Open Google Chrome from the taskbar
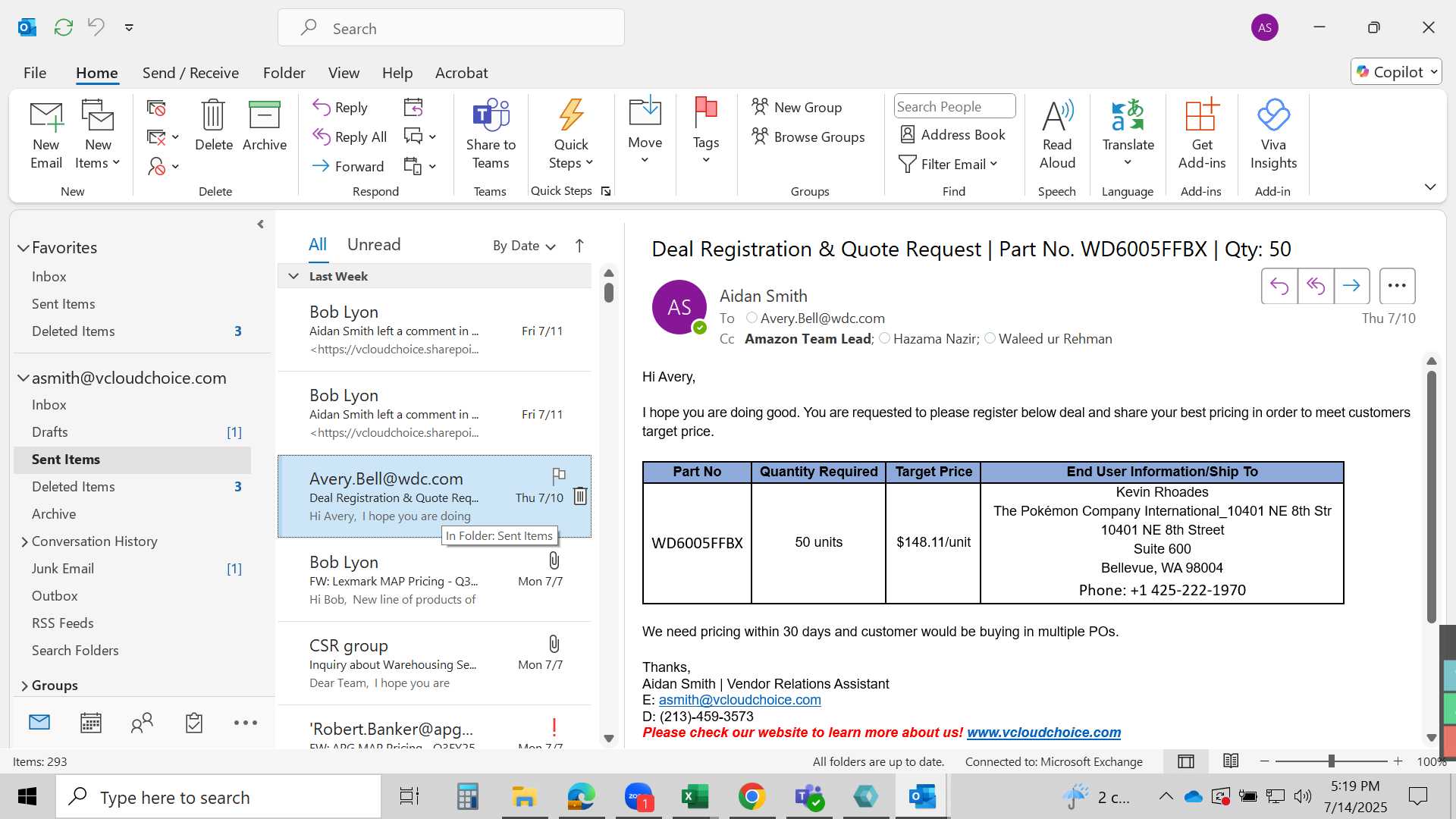 752,797
